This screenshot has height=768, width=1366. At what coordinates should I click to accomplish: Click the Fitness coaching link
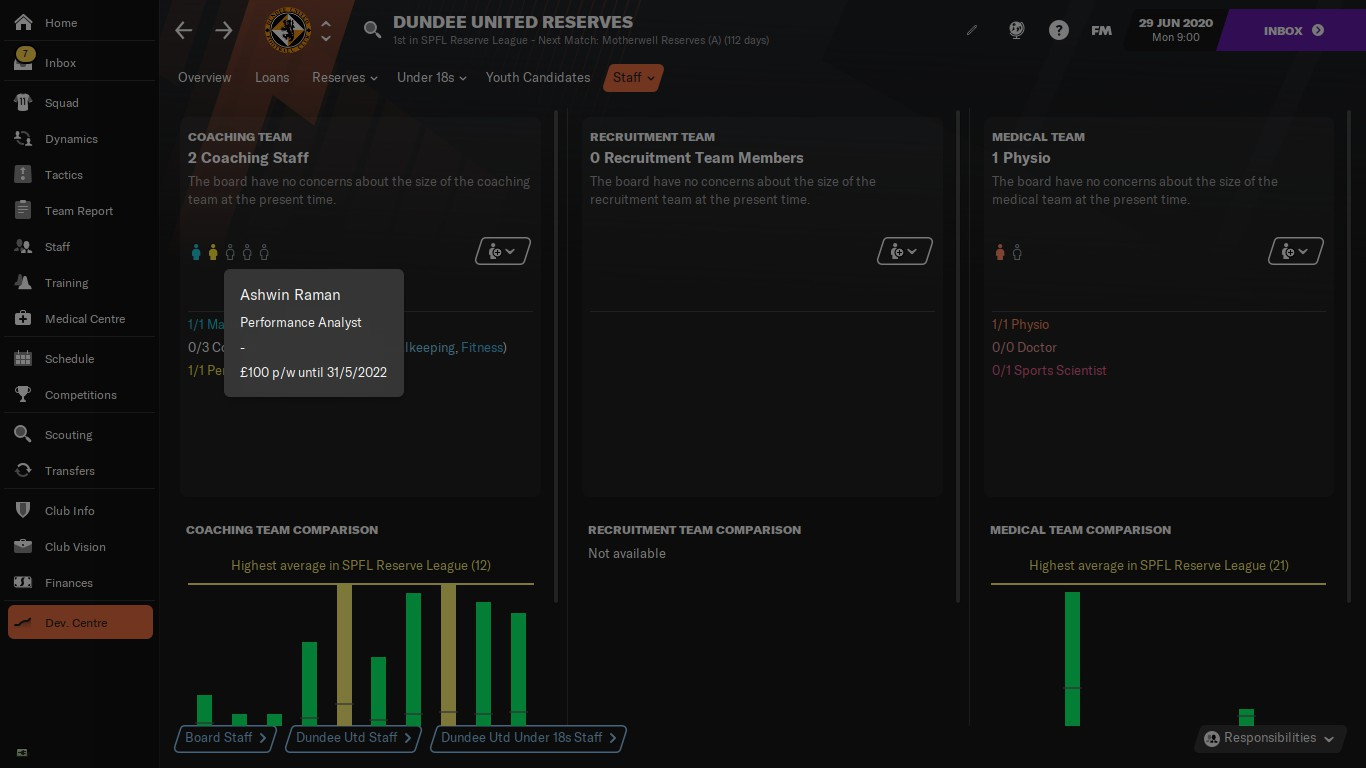[x=481, y=347]
